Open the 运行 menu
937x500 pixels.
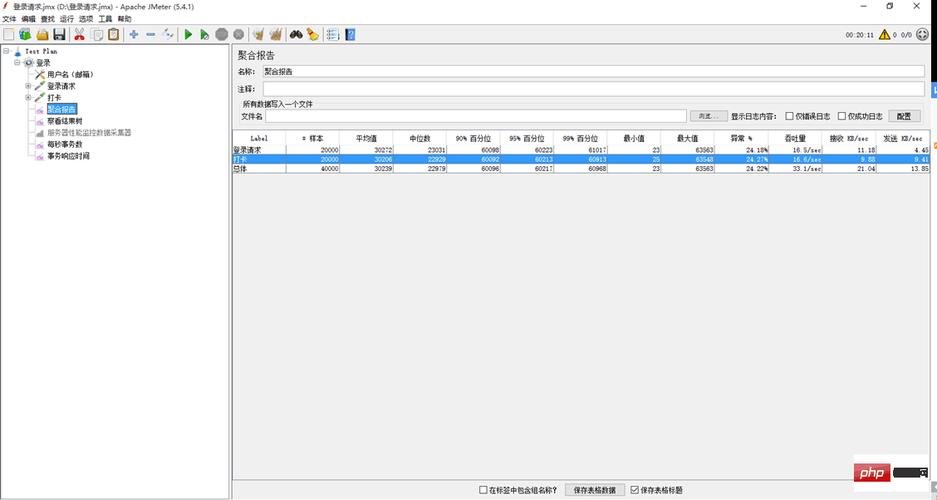[x=66, y=19]
